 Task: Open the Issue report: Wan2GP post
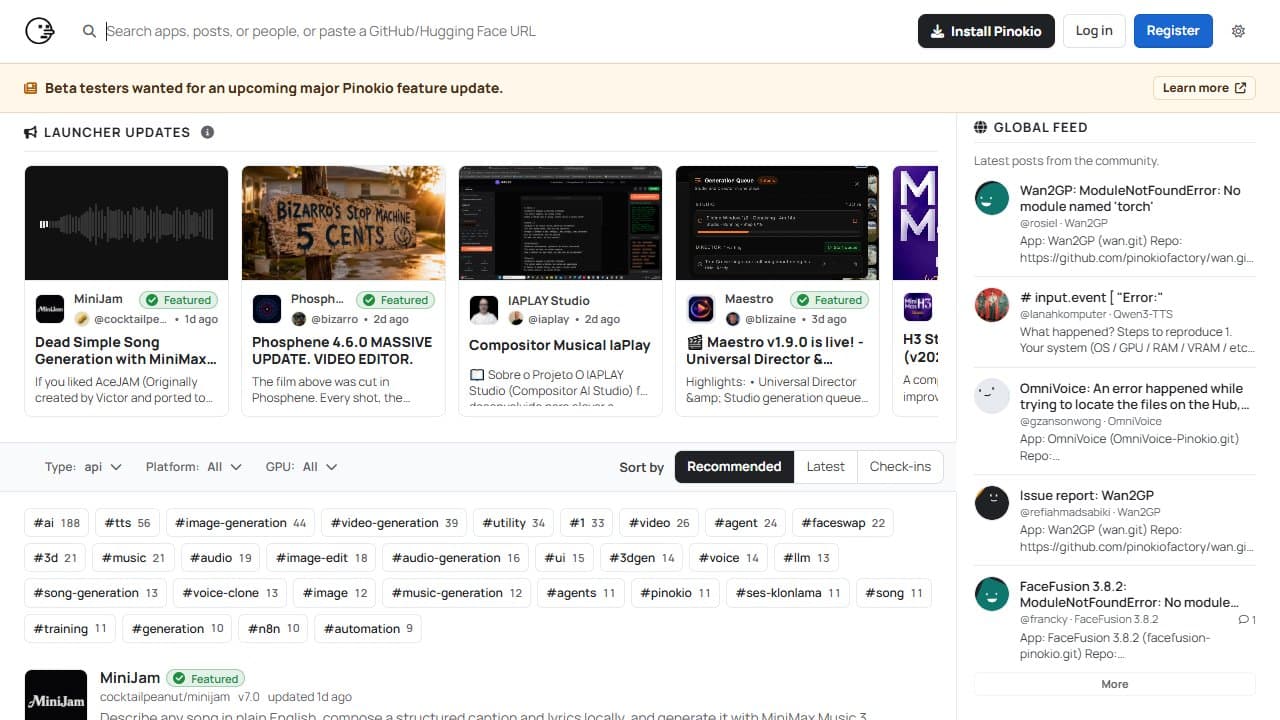(x=1087, y=495)
